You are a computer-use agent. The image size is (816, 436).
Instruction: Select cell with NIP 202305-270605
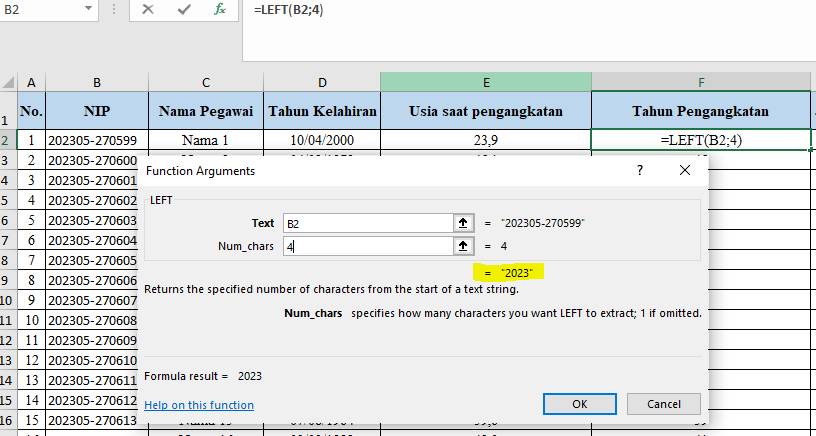[x=93, y=260]
